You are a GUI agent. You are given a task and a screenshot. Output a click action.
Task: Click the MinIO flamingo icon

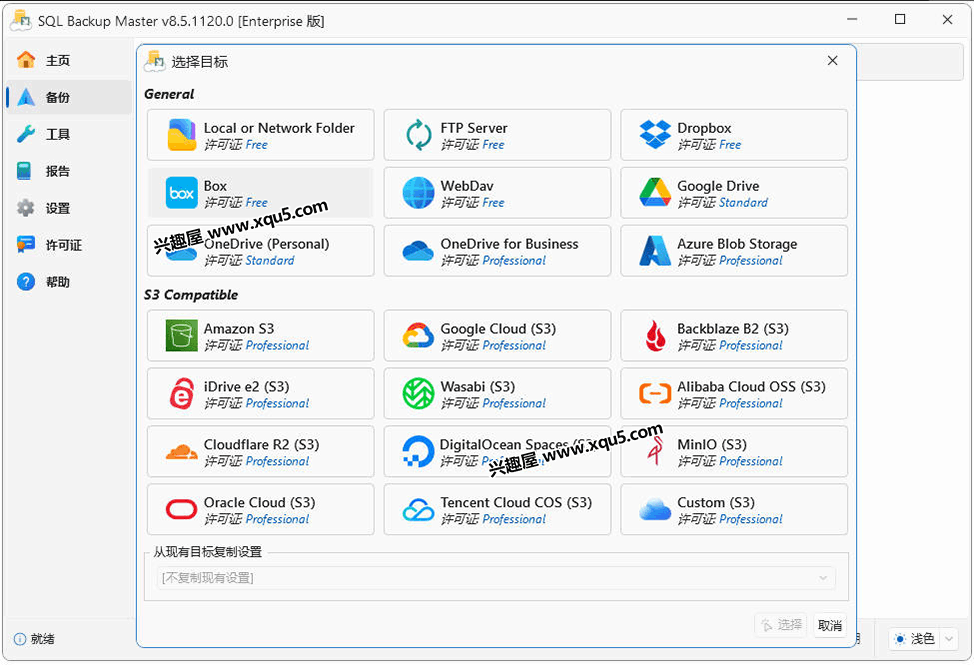[x=655, y=451]
